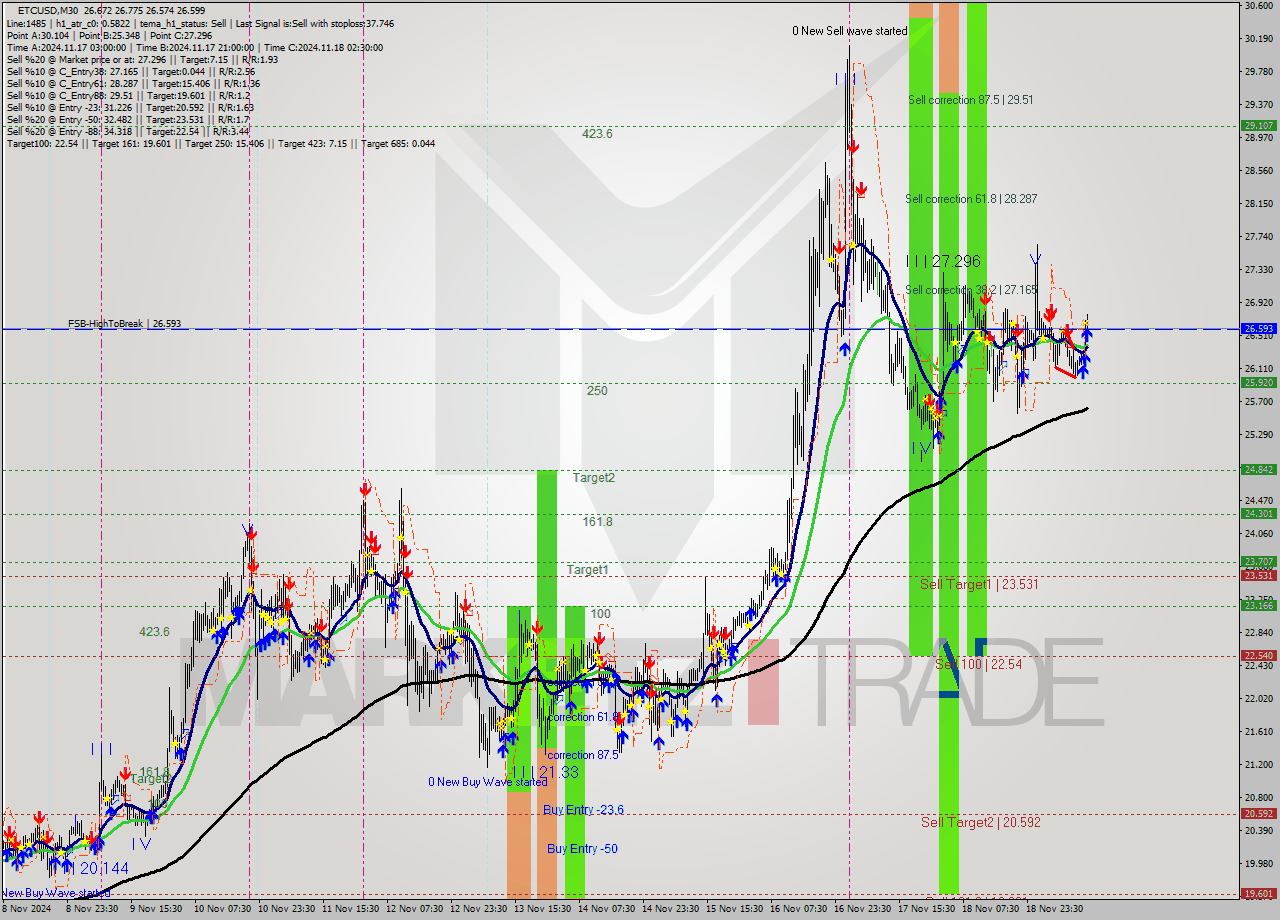Screen dimensions: 1280x920
Task: Click the 'I I I 27.296' wave label
Action: coord(943,261)
